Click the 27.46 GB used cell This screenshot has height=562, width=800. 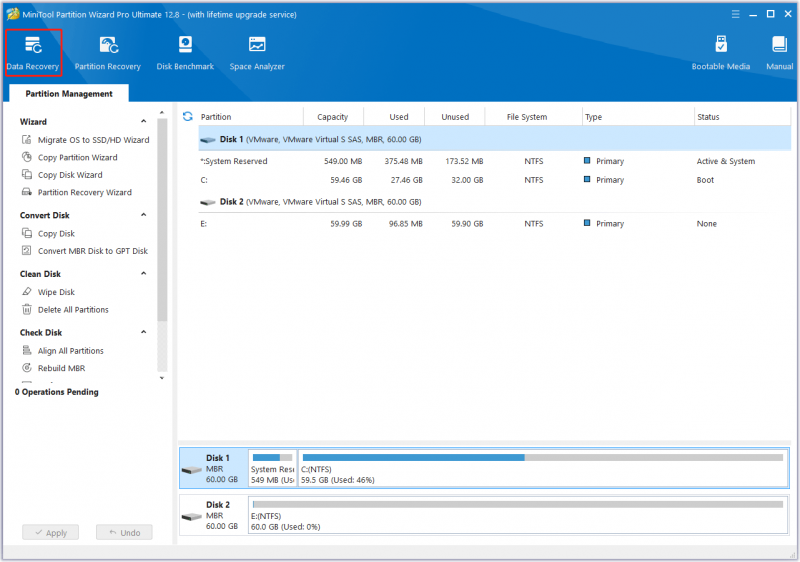[406, 180]
